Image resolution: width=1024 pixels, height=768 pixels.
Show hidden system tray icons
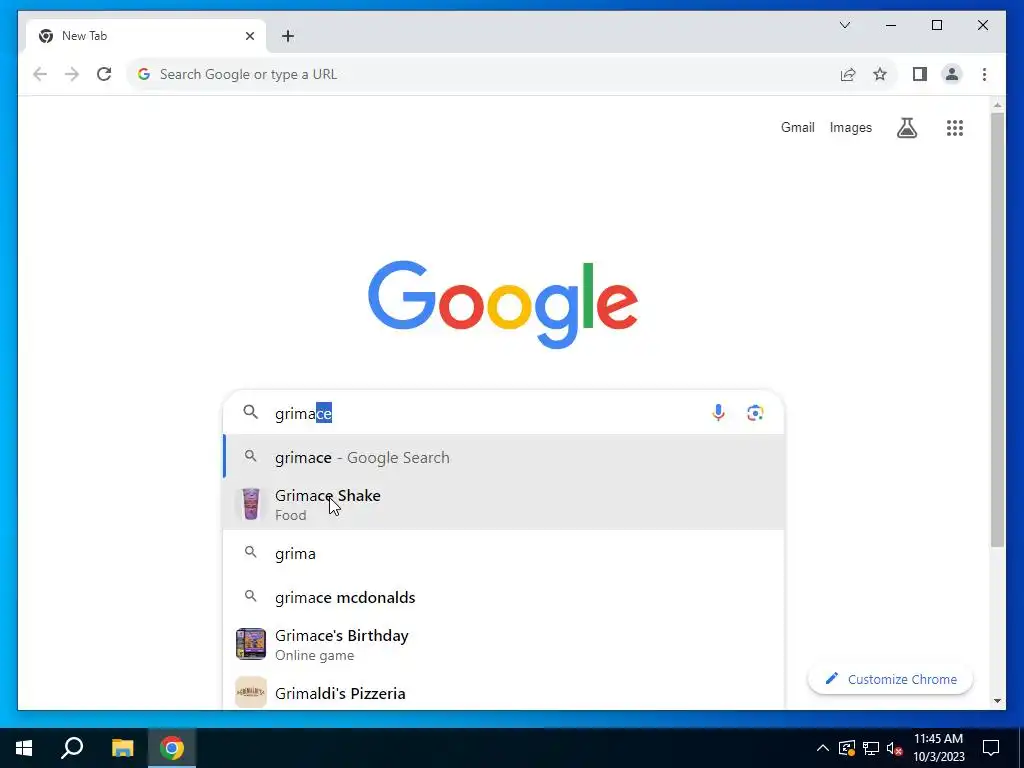[823, 748]
